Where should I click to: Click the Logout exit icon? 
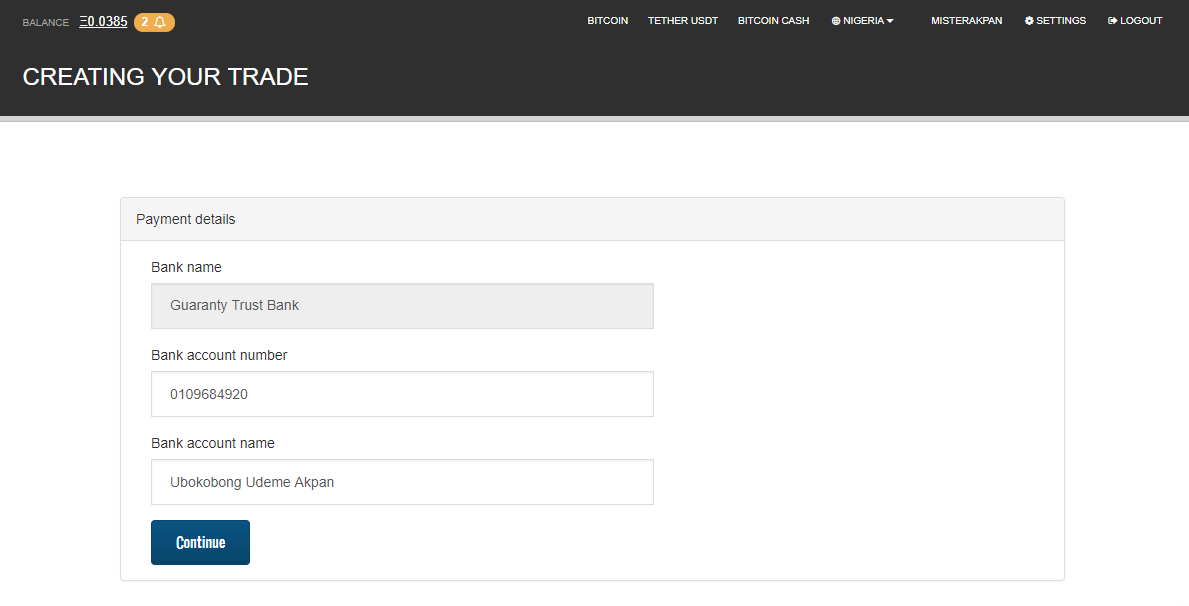coord(1110,20)
